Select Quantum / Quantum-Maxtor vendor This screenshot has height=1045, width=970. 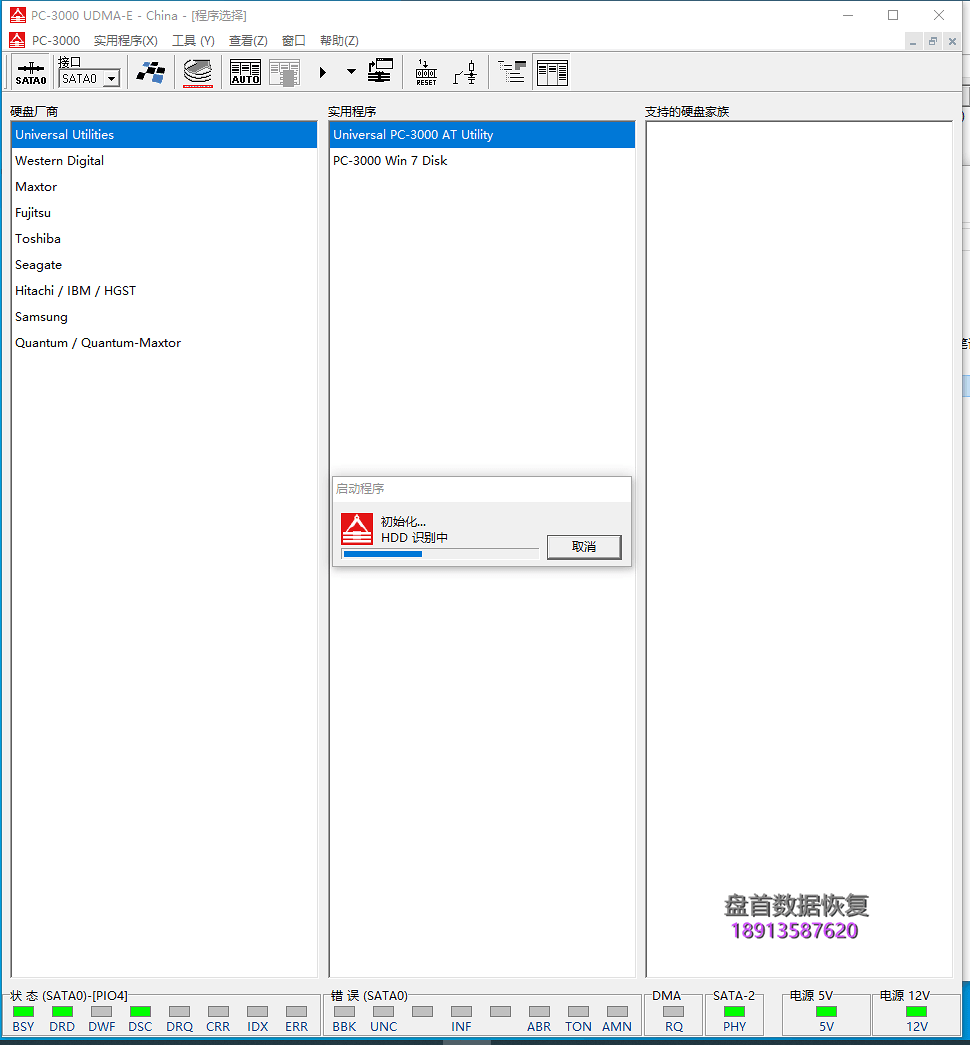(x=164, y=343)
